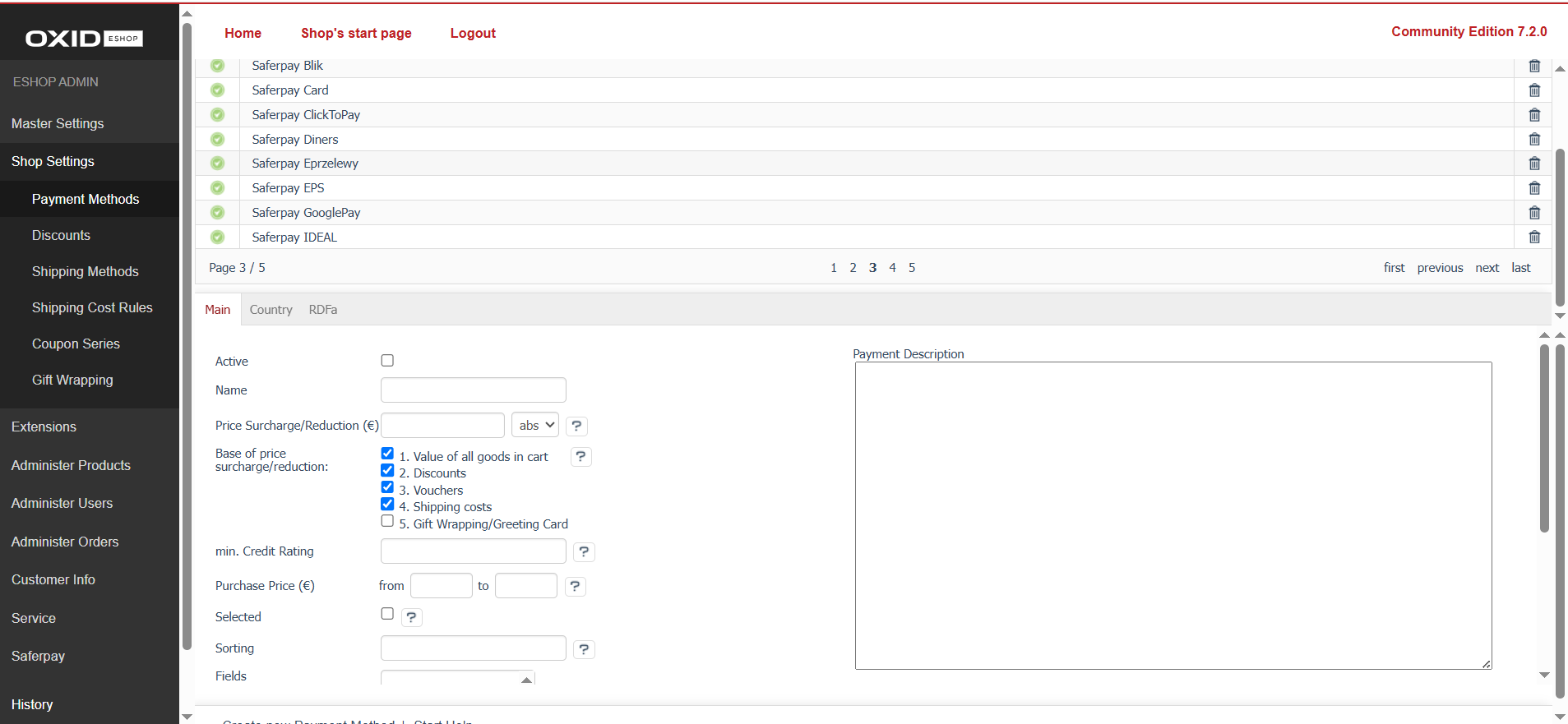Image resolution: width=1568 pixels, height=724 pixels.
Task: Delete the Saferpay IDEAL payment method
Action: (1534, 237)
